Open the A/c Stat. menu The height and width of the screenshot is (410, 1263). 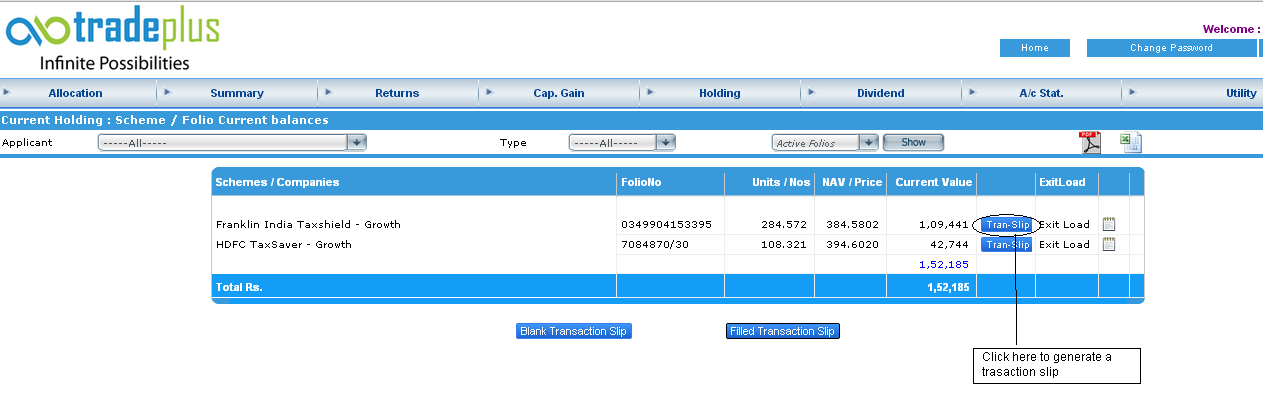pos(1041,93)
